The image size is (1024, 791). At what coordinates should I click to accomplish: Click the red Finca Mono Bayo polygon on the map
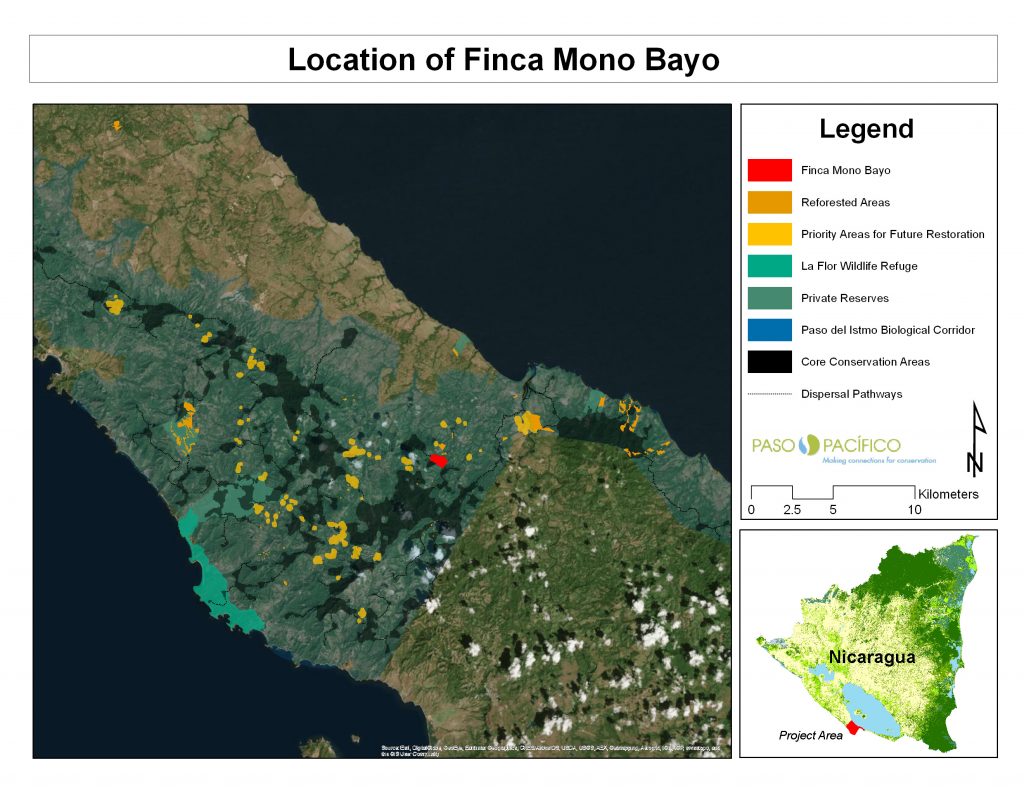pos(438,460)
